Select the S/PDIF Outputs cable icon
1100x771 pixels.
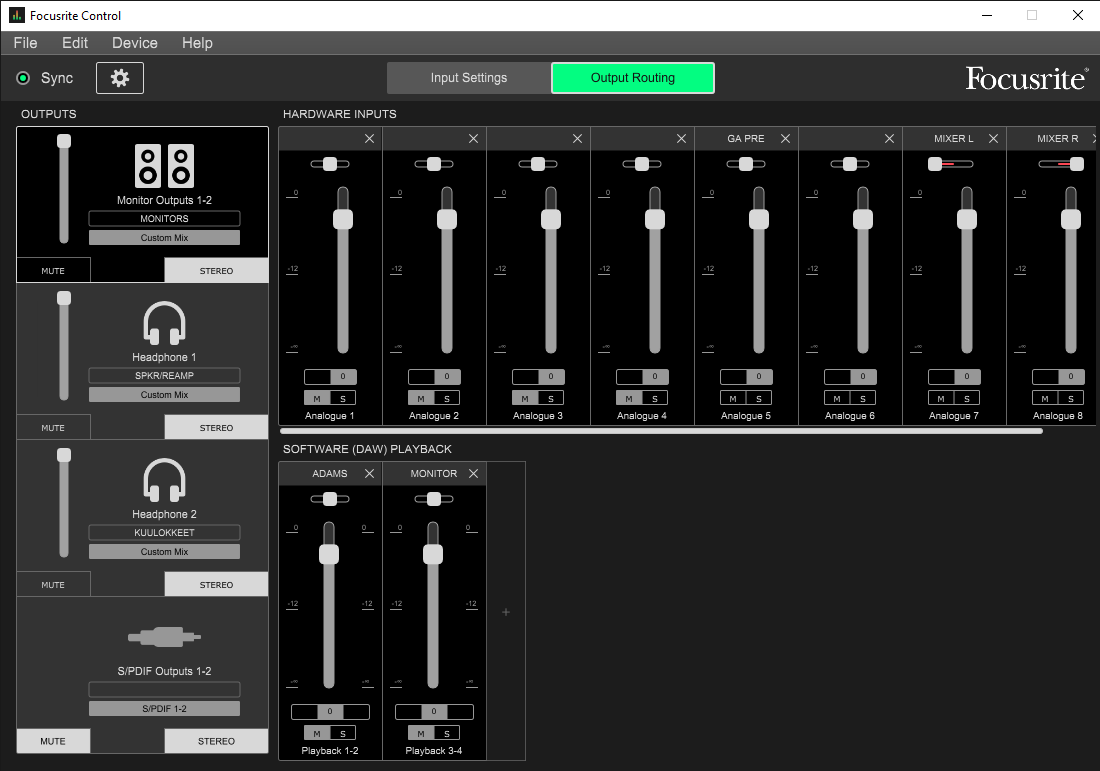(164, 637)
